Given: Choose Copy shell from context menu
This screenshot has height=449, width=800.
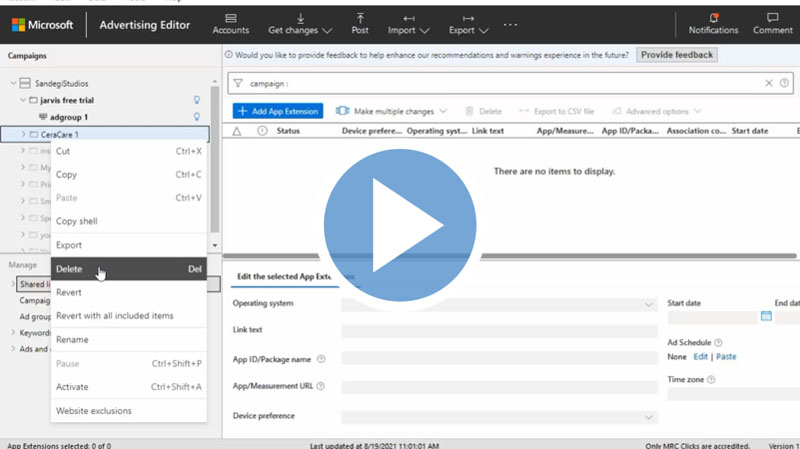Looking at the screenshot, I should [x=129, y=221].
